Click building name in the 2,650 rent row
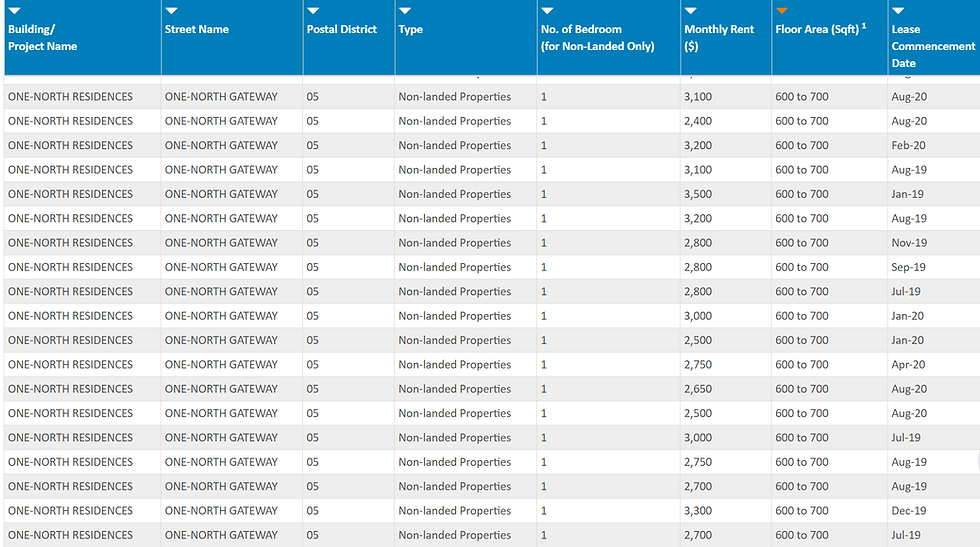The height and width of the screenshot is (547, 980). coord(71,389)
